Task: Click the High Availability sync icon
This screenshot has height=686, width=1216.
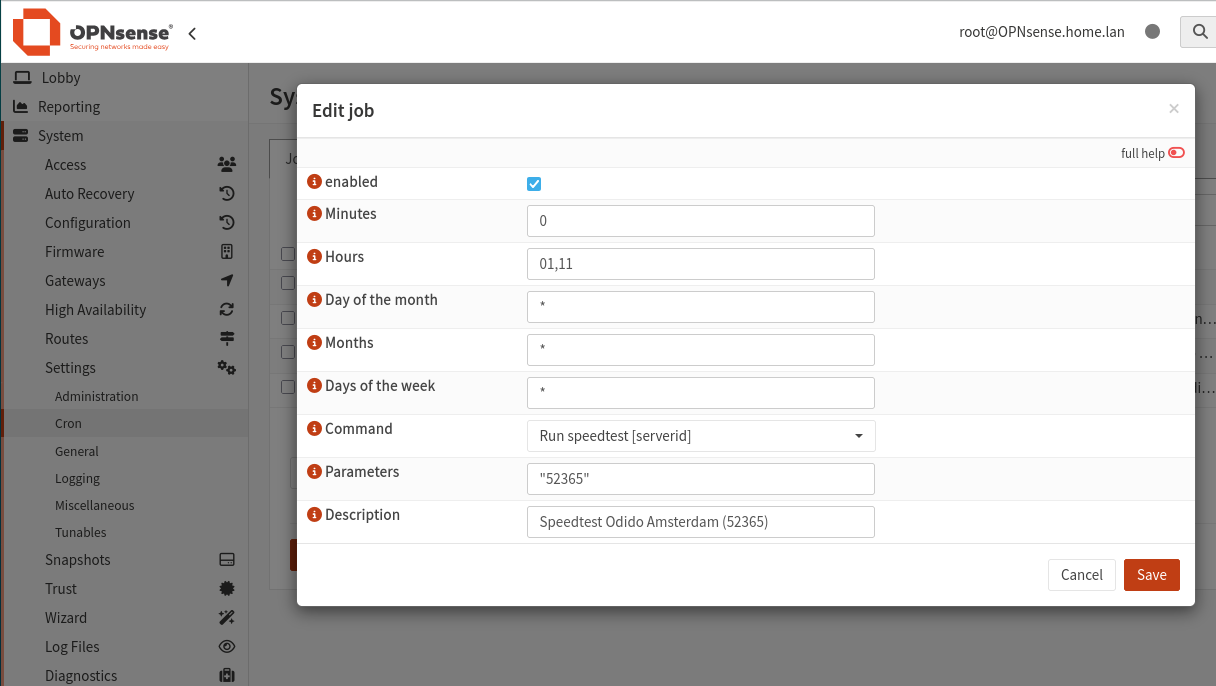Action: (227, 310)
